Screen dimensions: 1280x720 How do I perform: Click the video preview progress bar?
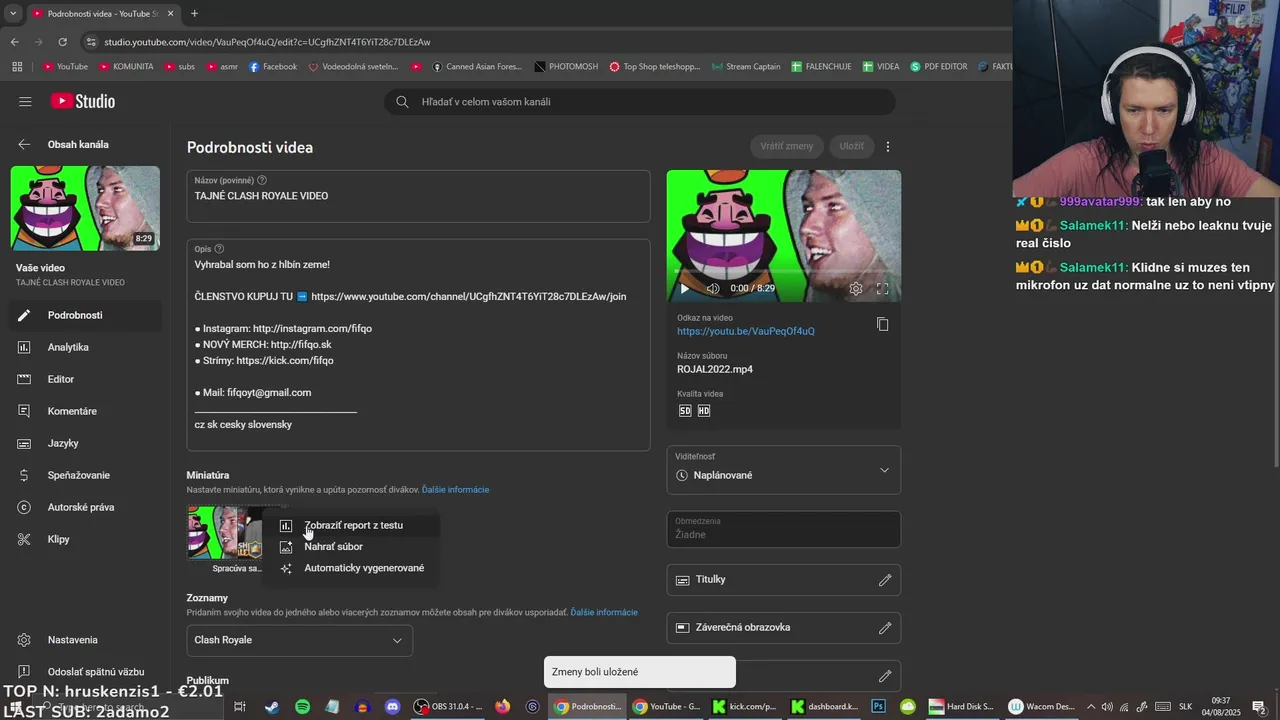(x=784, y=271)
